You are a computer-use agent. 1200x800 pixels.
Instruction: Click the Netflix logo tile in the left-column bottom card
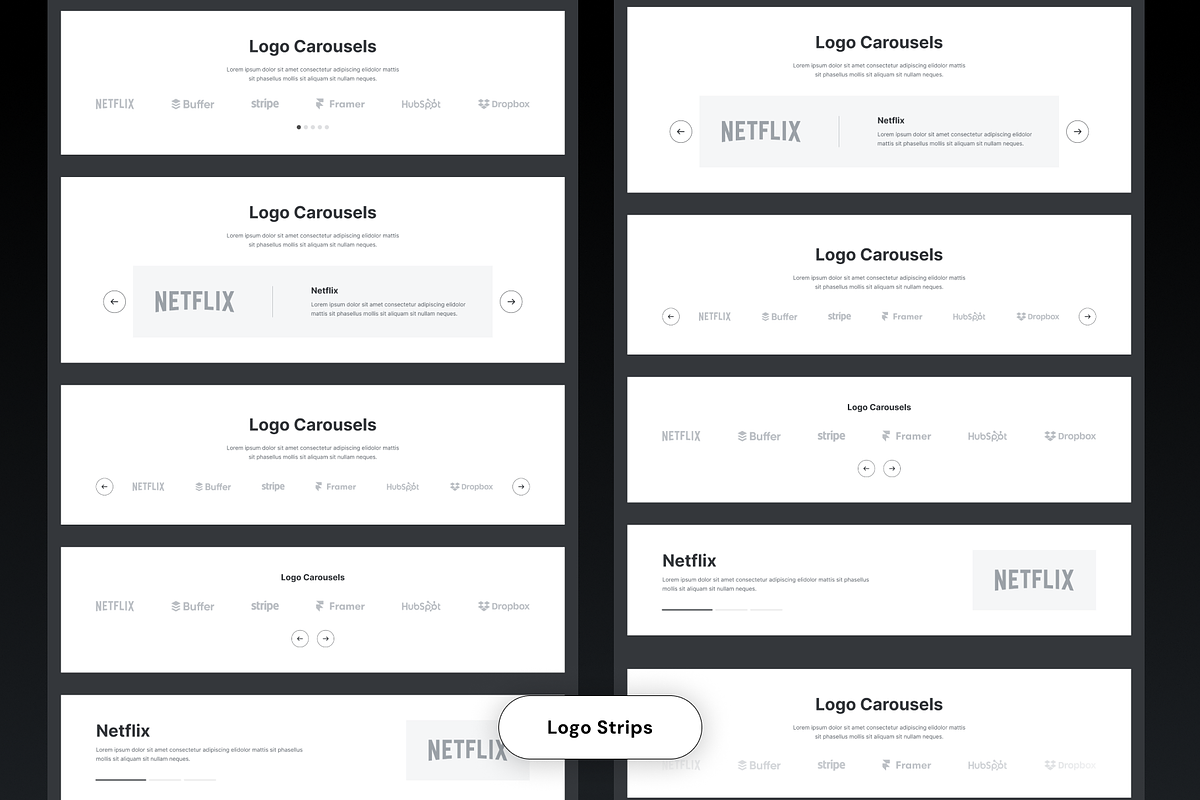point(467,750)
